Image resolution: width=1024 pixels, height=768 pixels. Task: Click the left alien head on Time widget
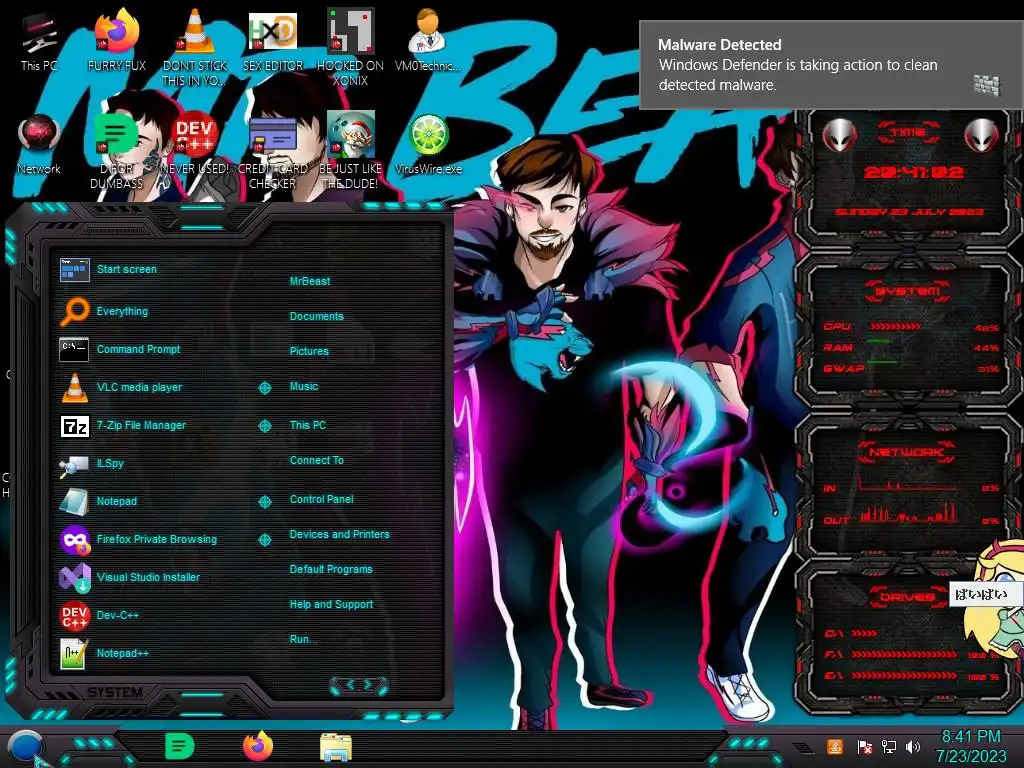pyautogui.click(x=839, y=135)
